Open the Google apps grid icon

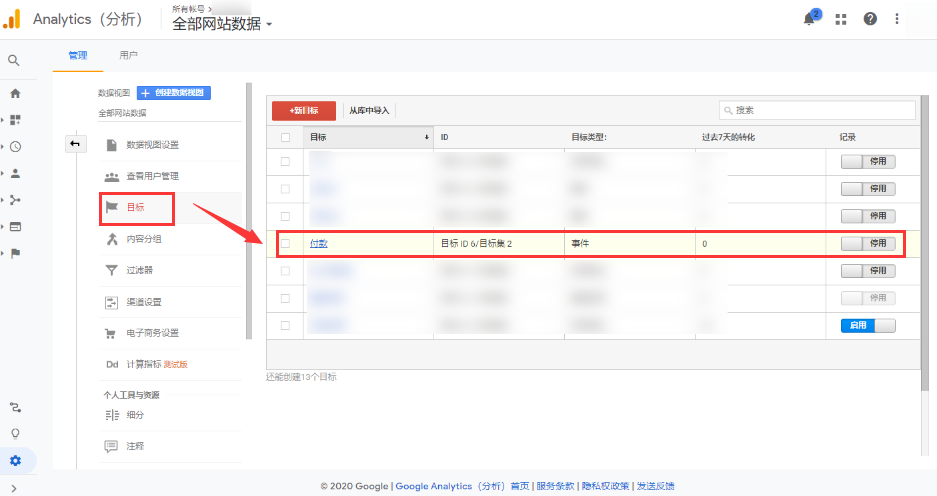pyautogui.click(x=841, y=19)
